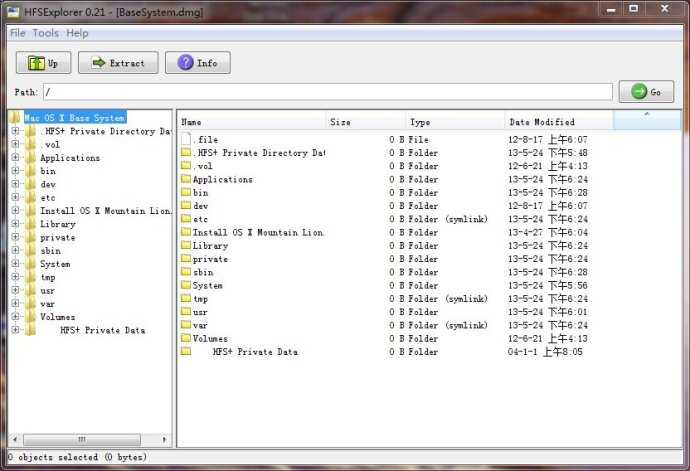Click .HFS+ Private Directory folder icon in list
This screenshot has width=690, height=471.
pyautogui.click(x=186, y=152)
